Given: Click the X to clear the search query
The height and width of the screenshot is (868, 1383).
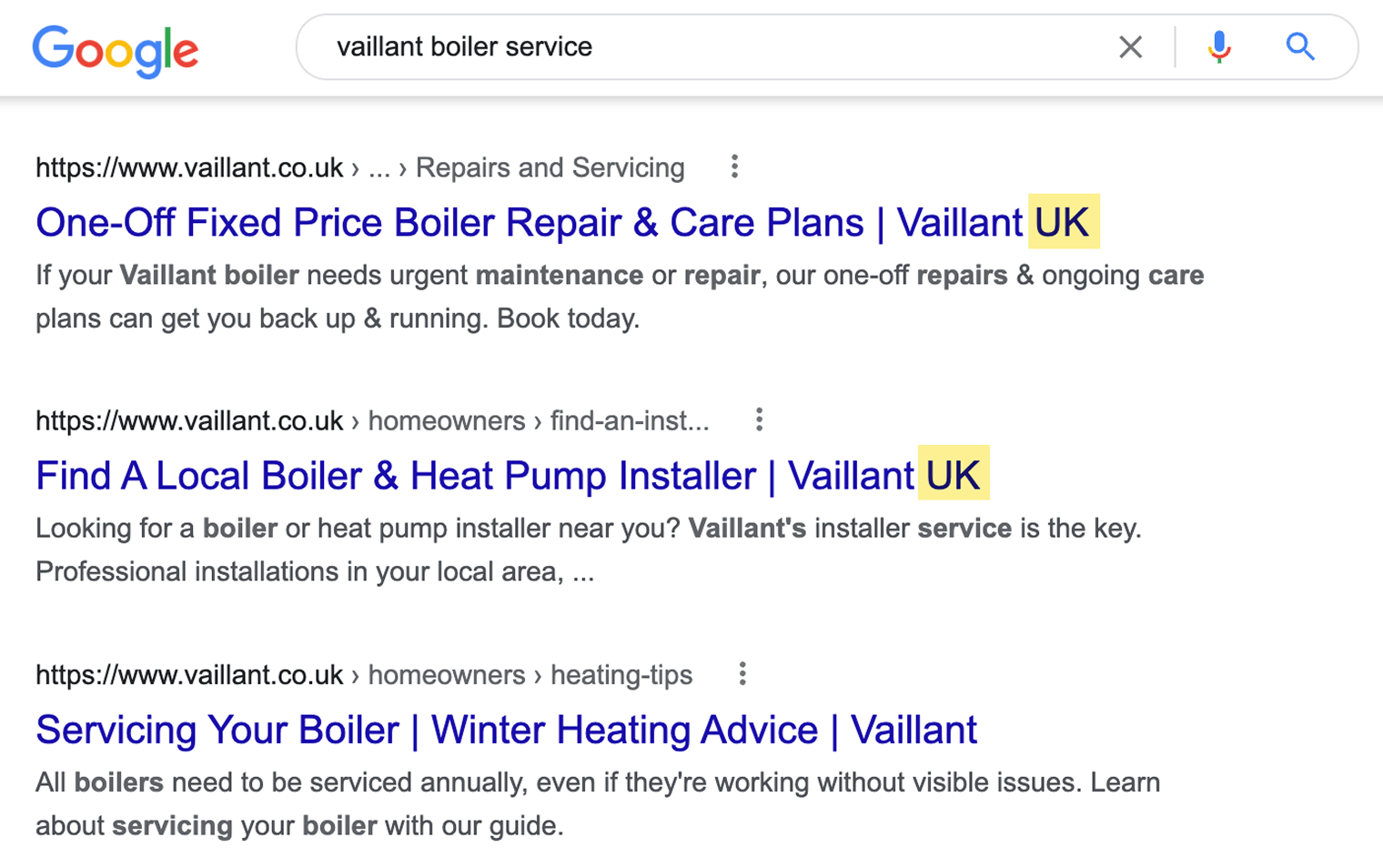Looking at the screenshot, I should tap(1130, 46).
